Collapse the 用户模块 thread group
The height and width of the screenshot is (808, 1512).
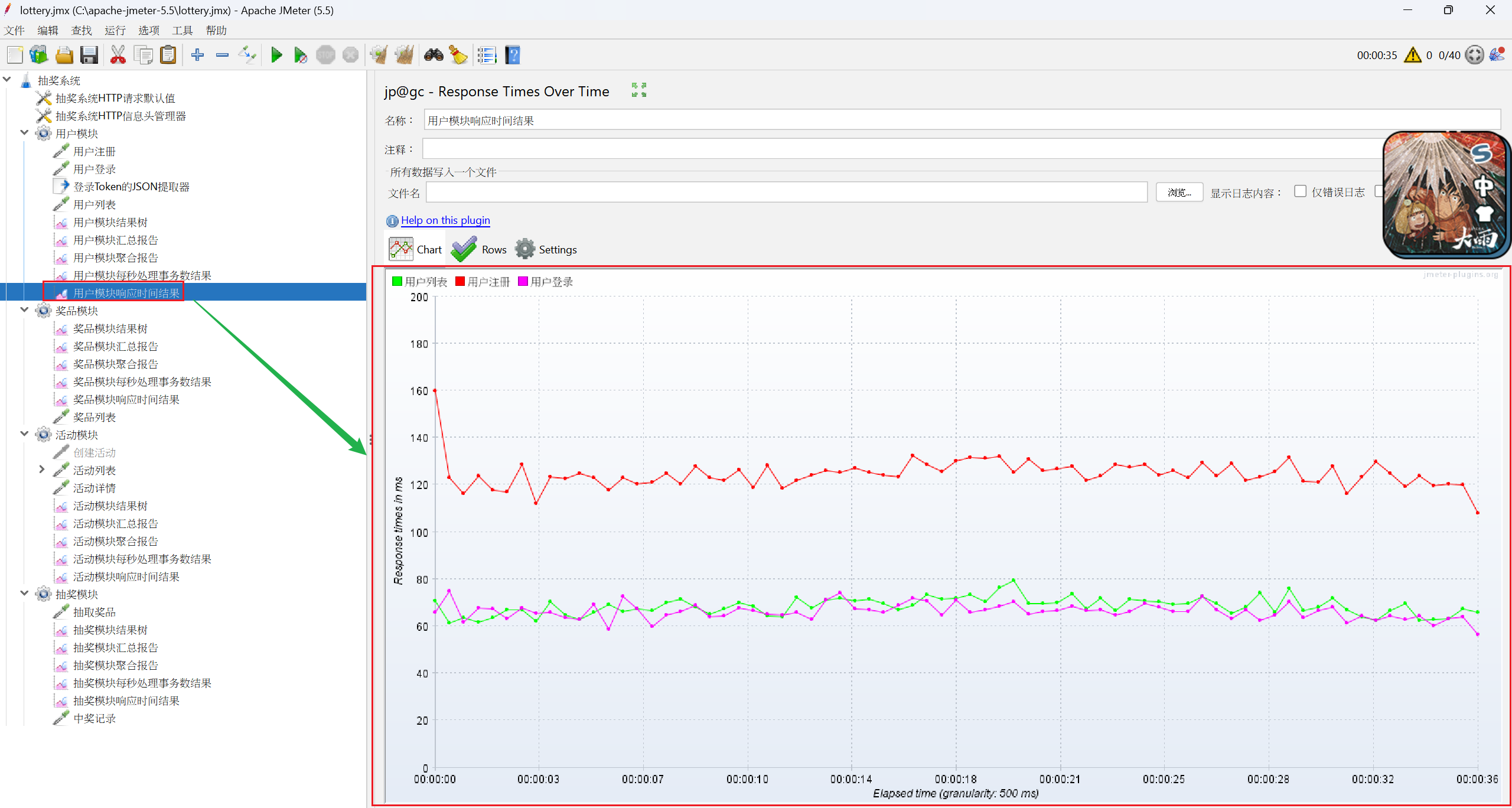(x=24, y=133)
